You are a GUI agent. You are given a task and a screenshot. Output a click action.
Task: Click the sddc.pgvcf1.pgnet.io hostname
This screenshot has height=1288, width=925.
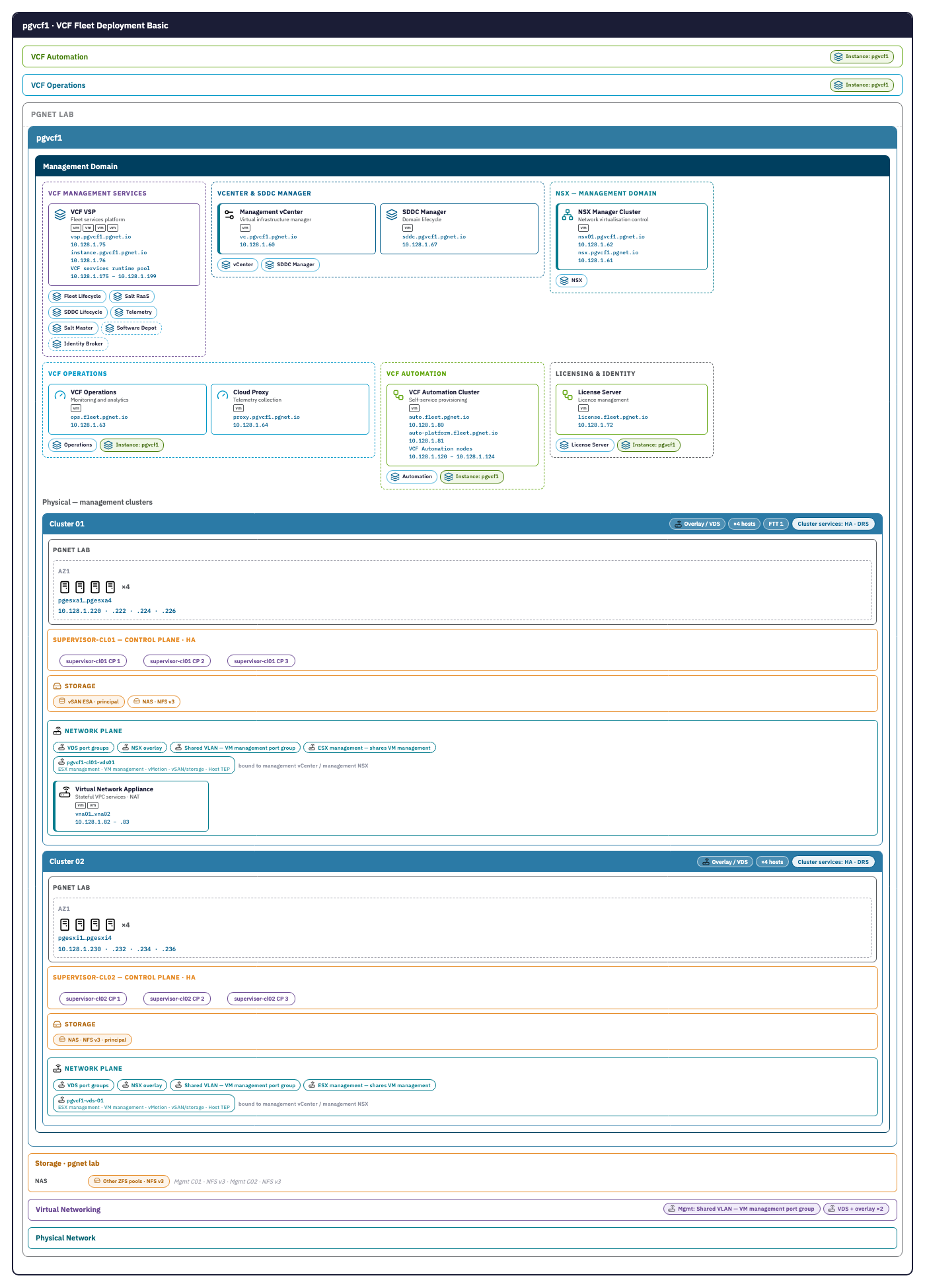pos(434,236)
